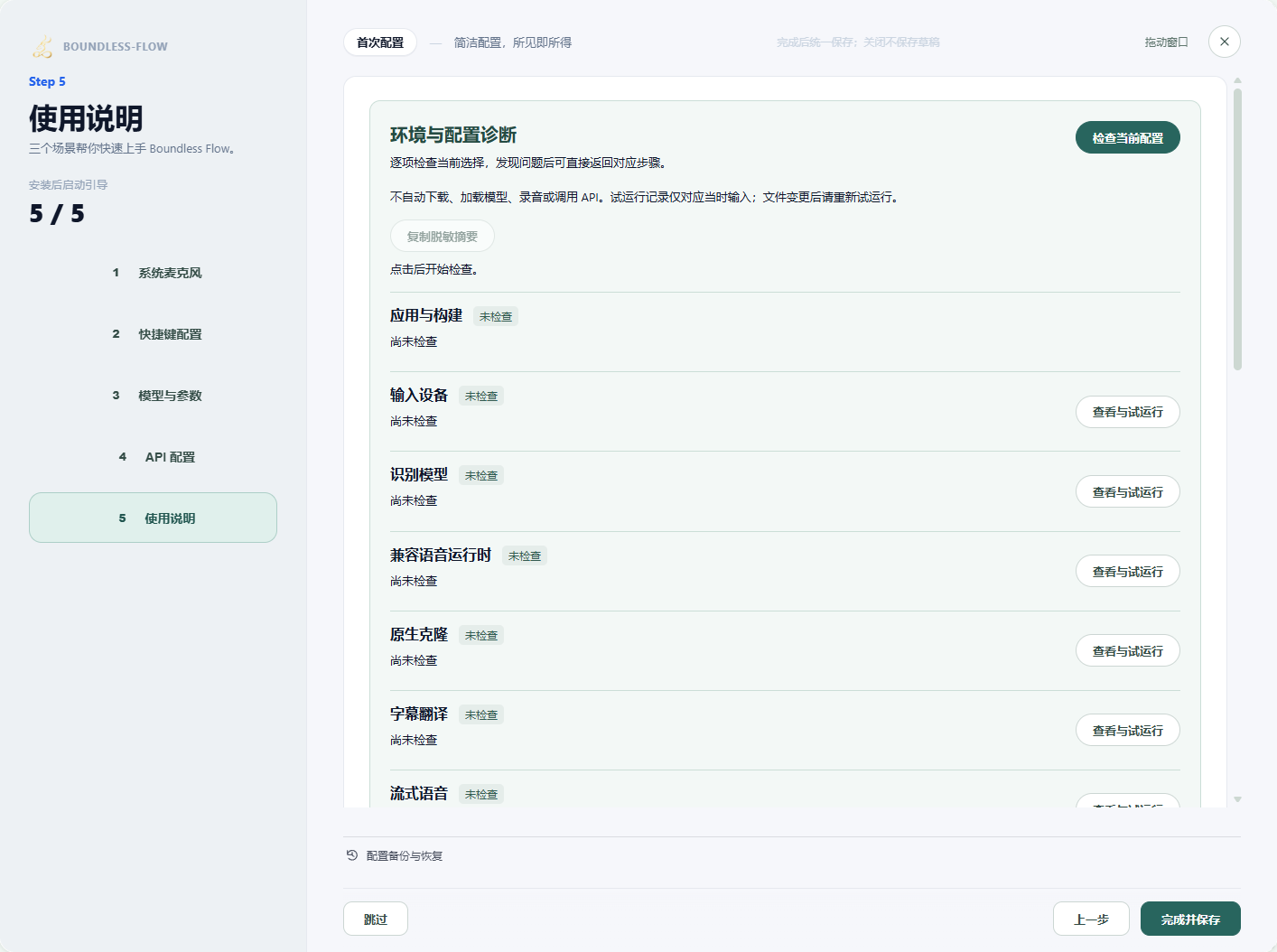The image size is (1277, 952).
Task: Click the 简洁配置，所见即所得 subtitle
Action: (x=512, y=42)
